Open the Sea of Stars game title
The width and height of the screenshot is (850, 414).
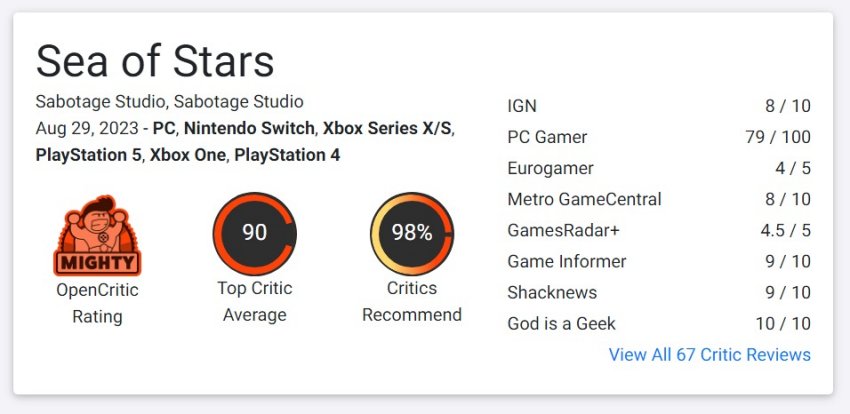[155, 61]
